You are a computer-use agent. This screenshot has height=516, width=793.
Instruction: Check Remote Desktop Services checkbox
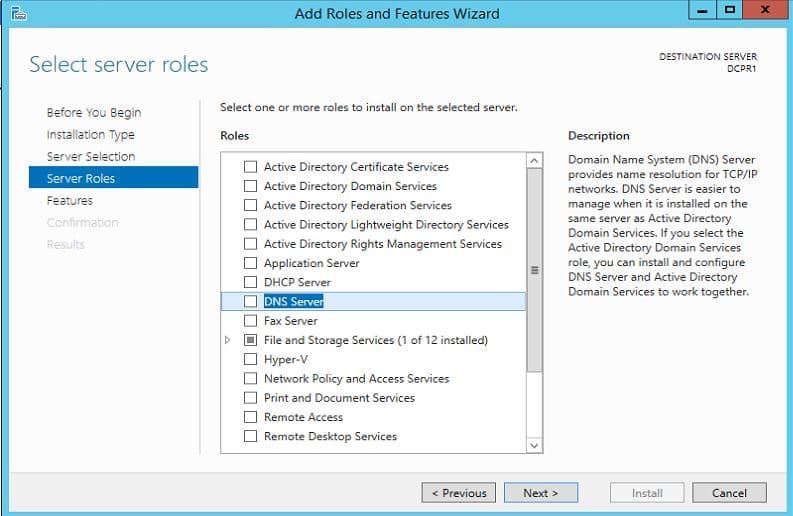click(250, 436)
